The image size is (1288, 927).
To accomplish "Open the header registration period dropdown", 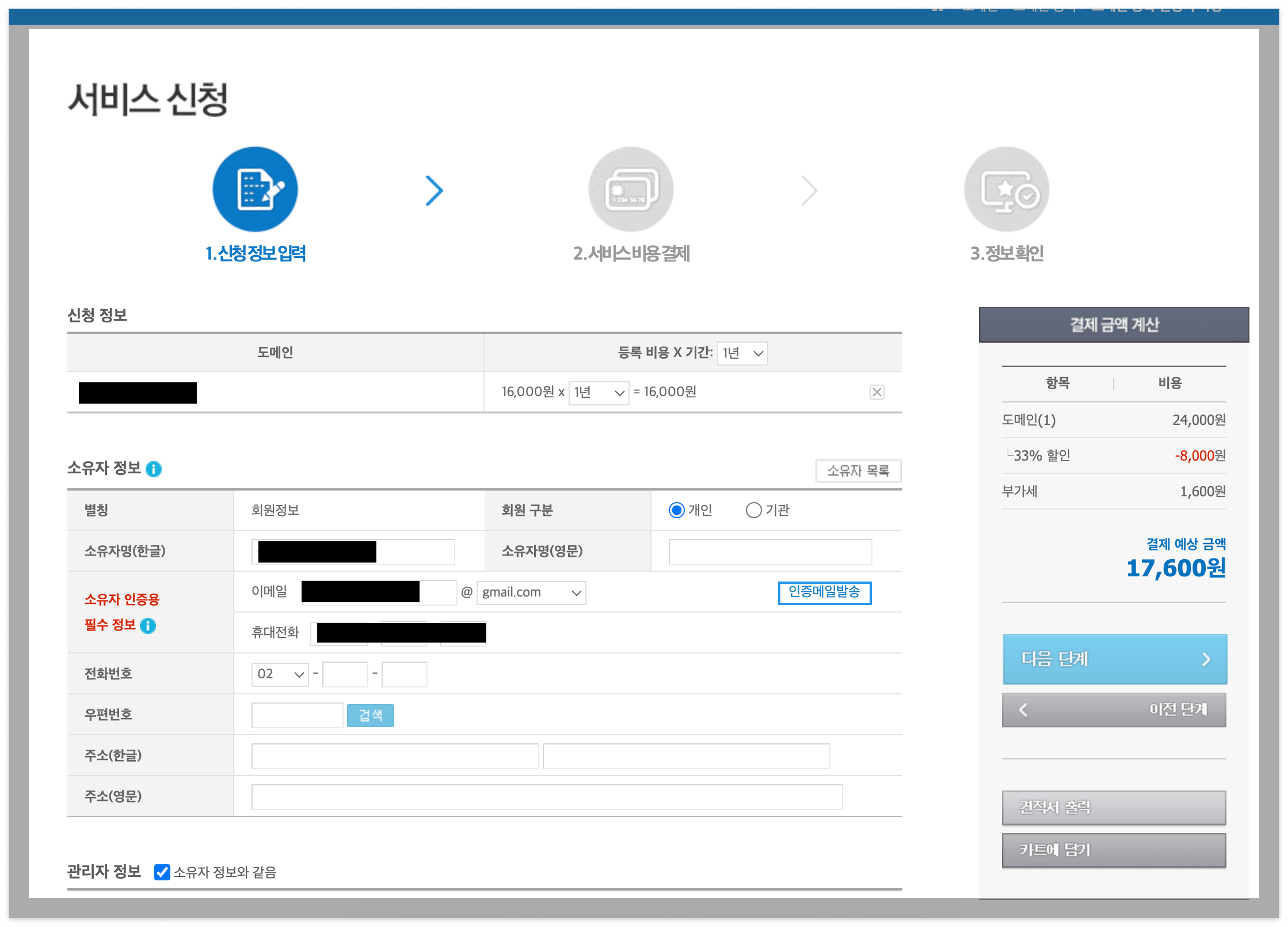I will 742,353.
